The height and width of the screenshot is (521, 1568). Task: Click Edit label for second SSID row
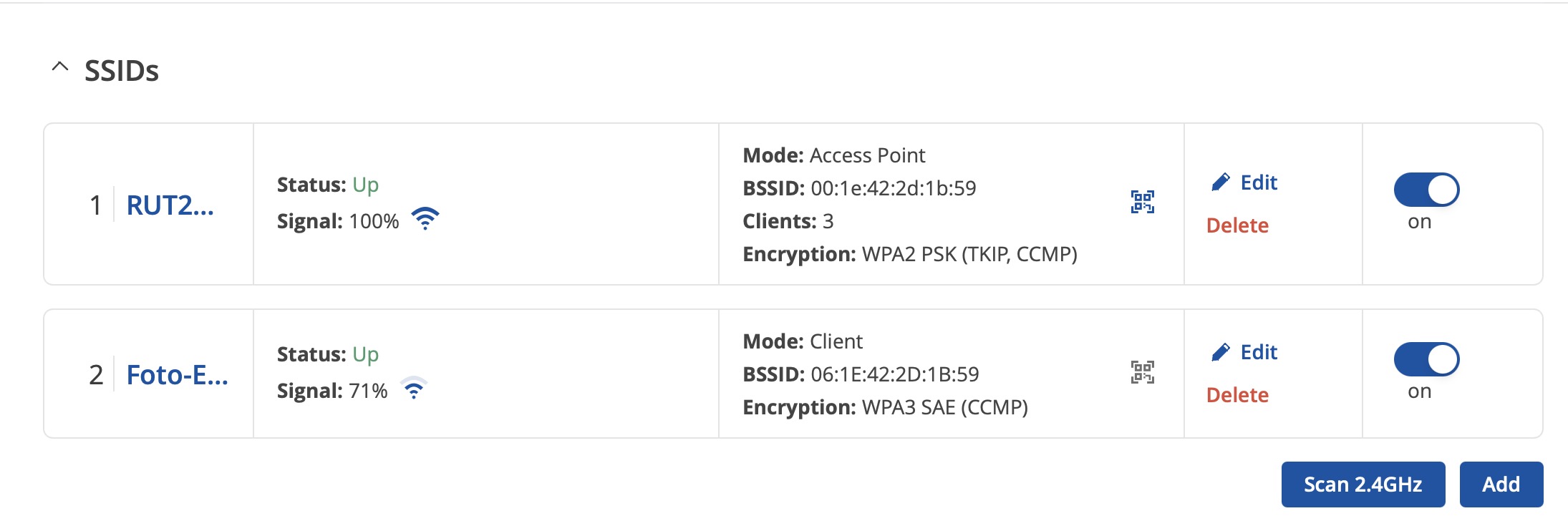point(1259,352)
